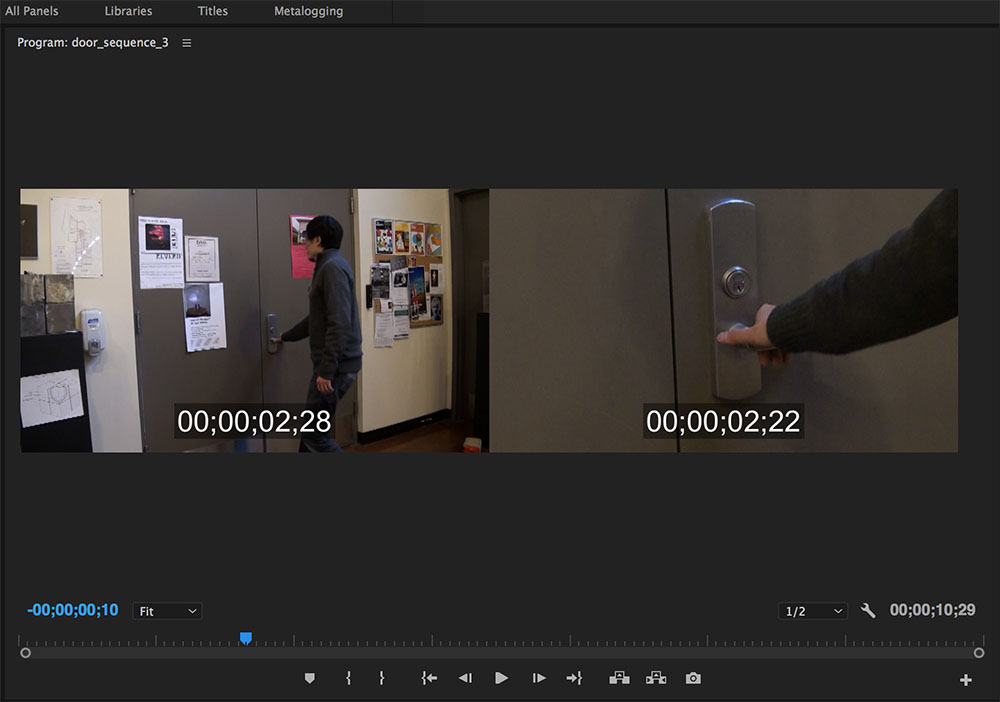Click the Mark Out bracket button

coord(382,678)
